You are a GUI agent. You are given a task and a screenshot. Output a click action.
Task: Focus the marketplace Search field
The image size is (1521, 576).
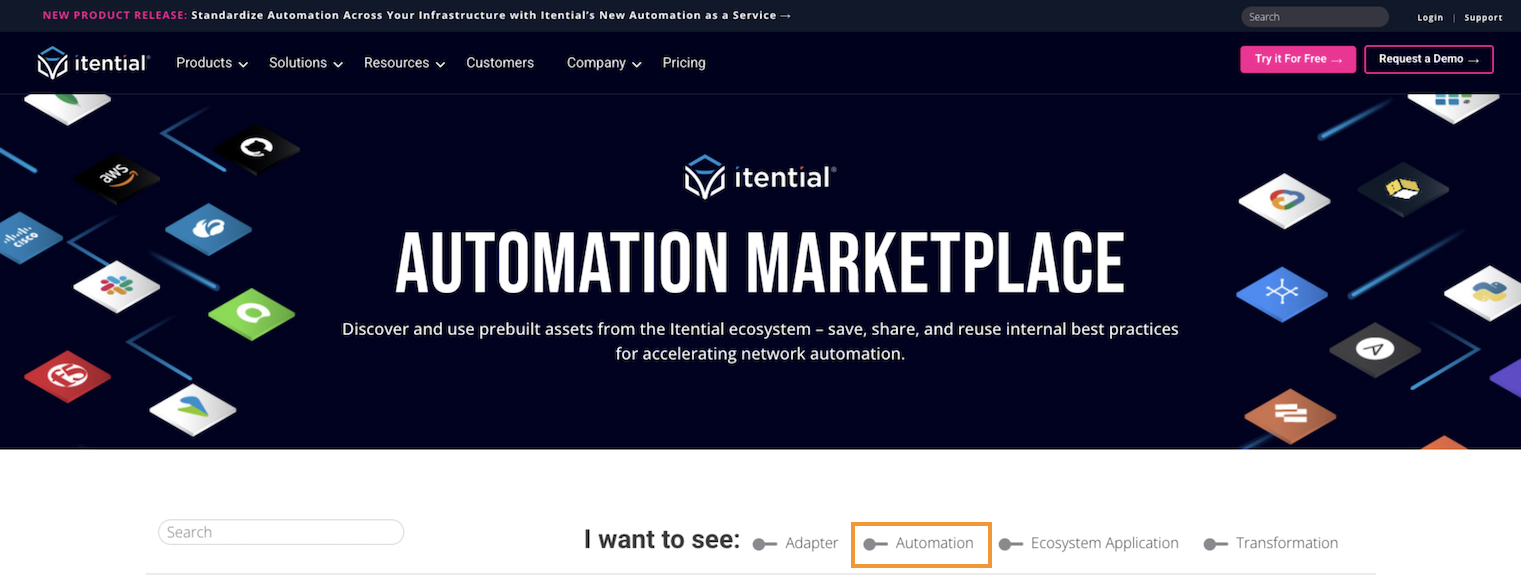[x=281, y=532]
